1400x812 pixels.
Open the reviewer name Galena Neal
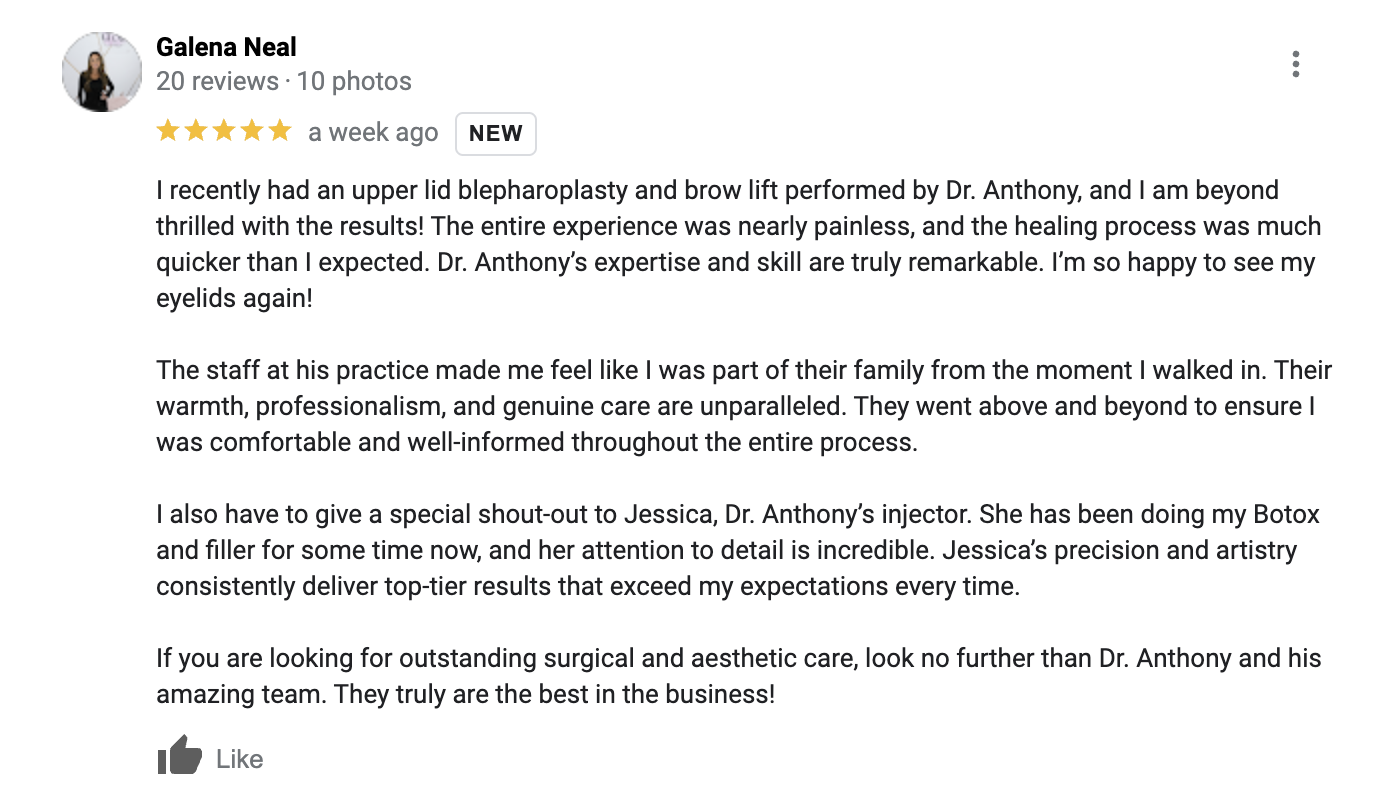(x=226, y=47)
